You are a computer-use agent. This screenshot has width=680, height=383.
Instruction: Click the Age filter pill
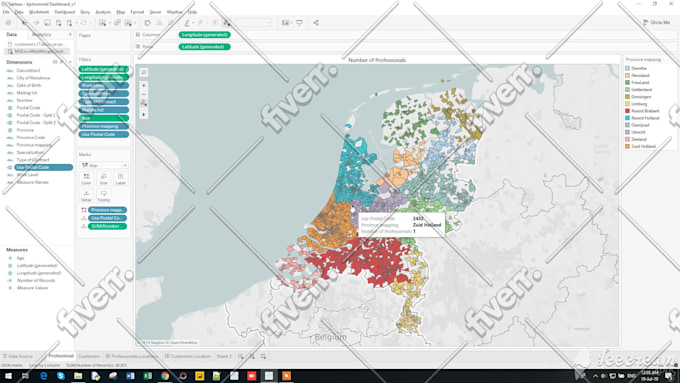coord(104,118)
